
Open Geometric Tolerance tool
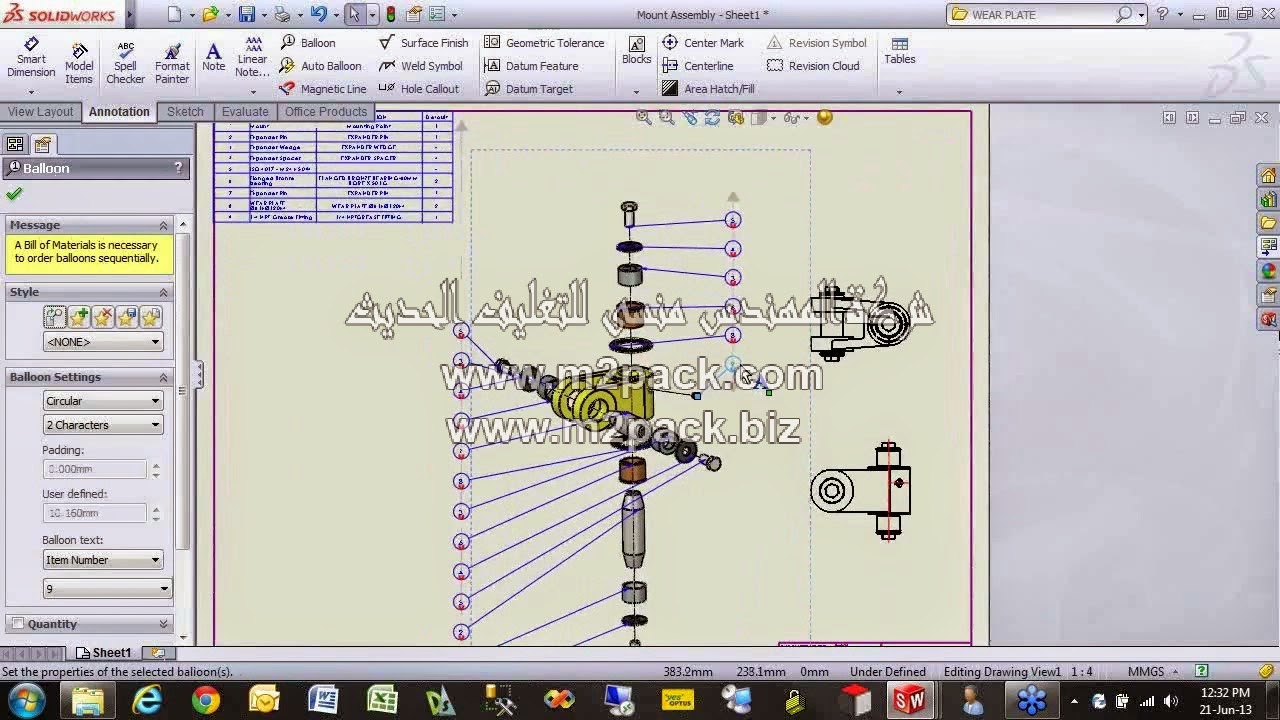tap(544, 43)
